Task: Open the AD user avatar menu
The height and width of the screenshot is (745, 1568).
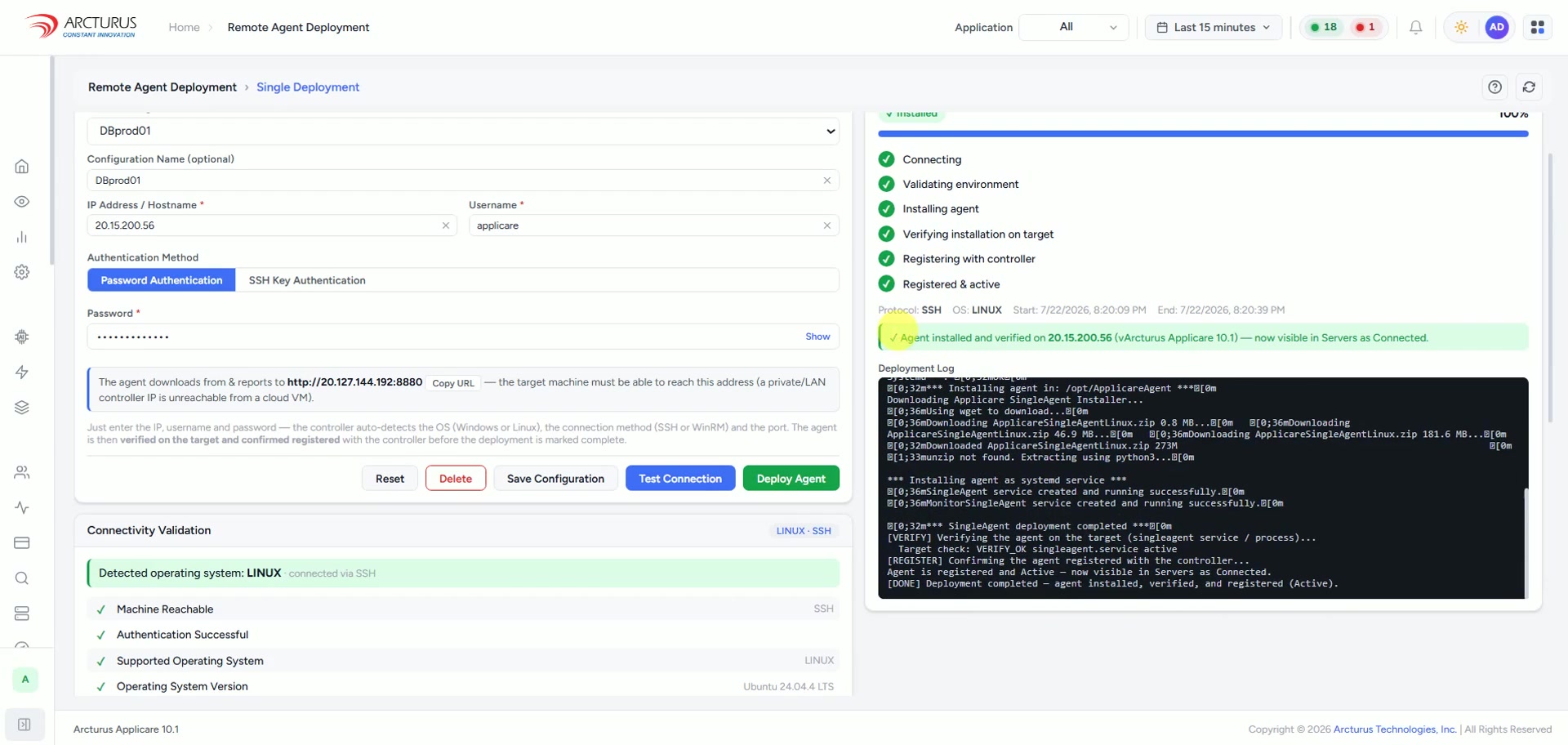Action: pos(1497,27)
